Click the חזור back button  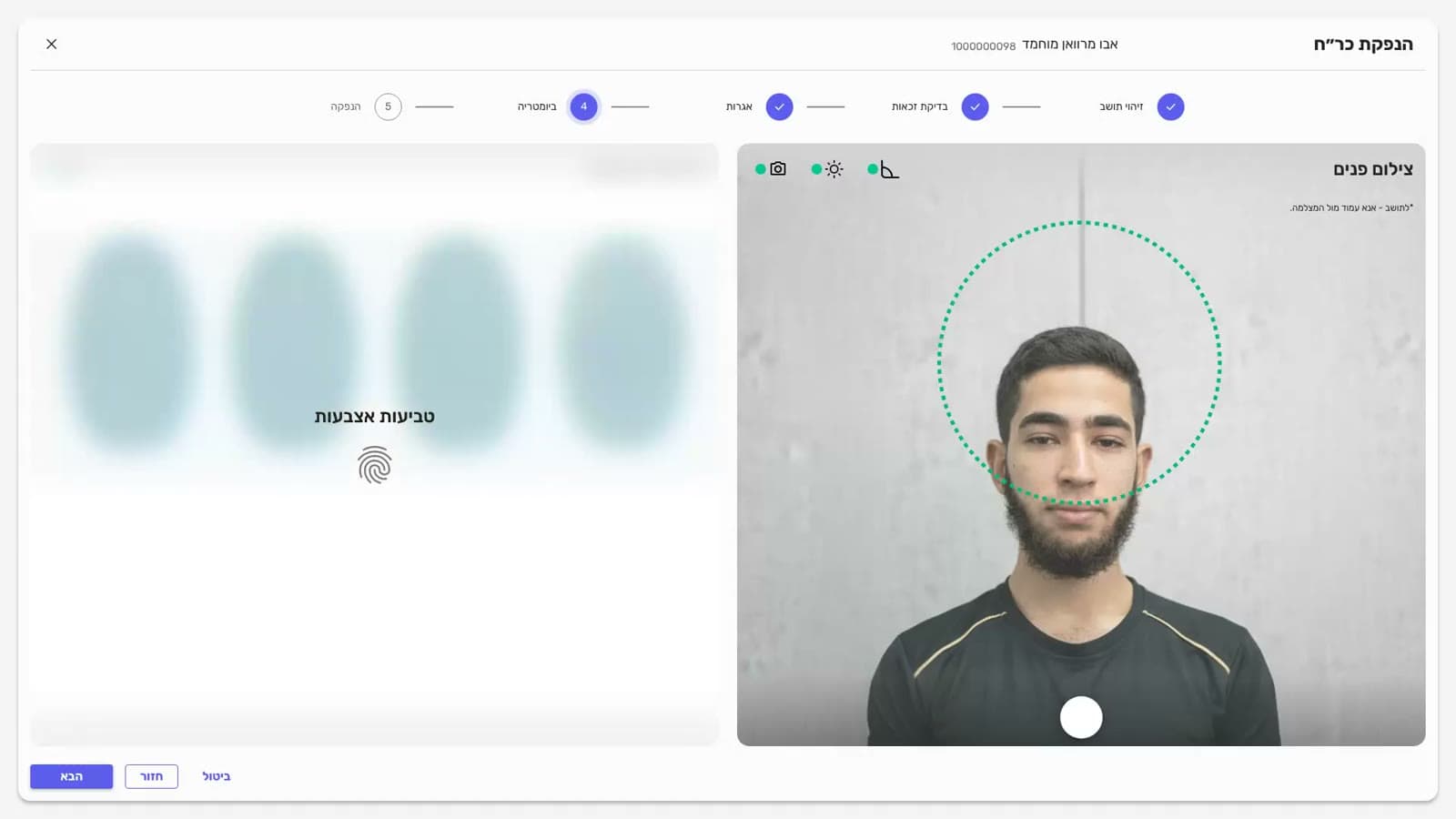click(x=151, y=776)
